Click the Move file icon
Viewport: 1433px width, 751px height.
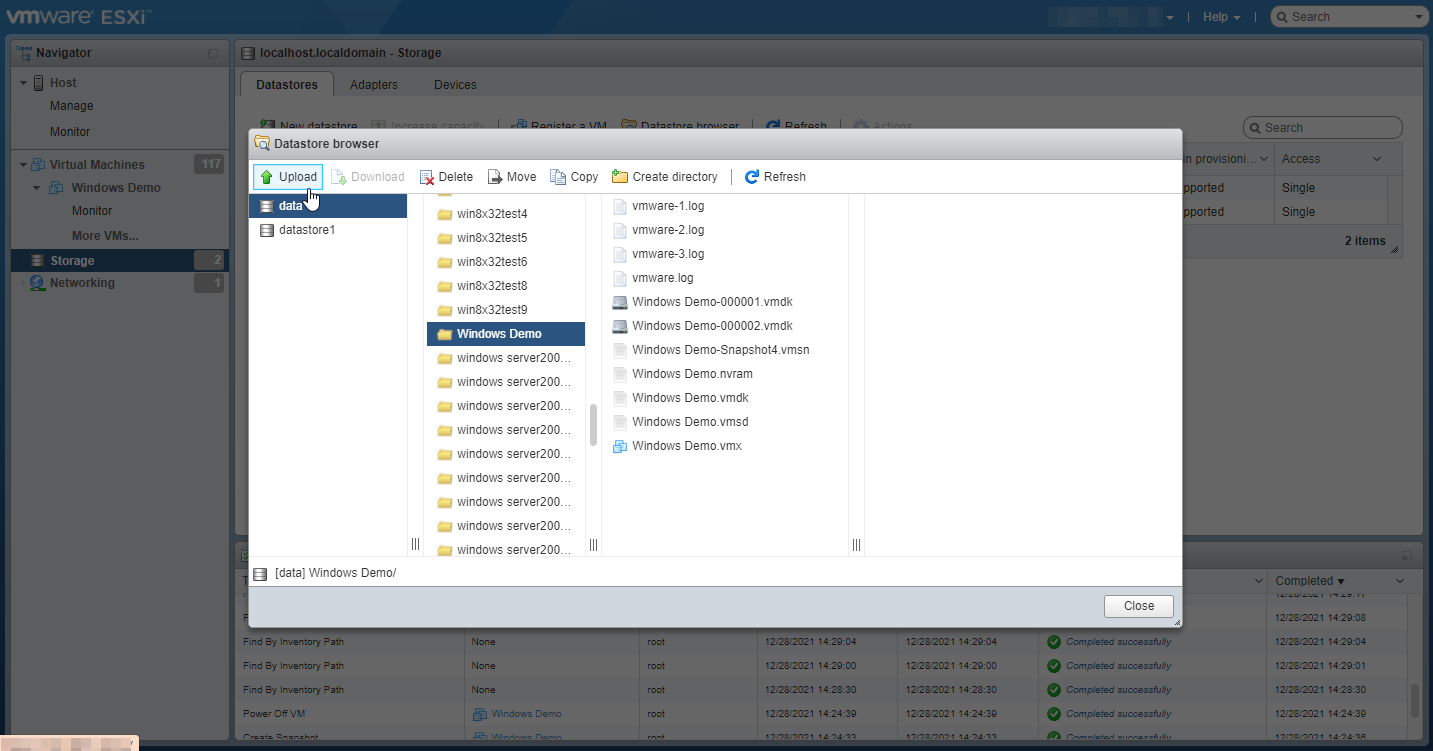[495, 177]
